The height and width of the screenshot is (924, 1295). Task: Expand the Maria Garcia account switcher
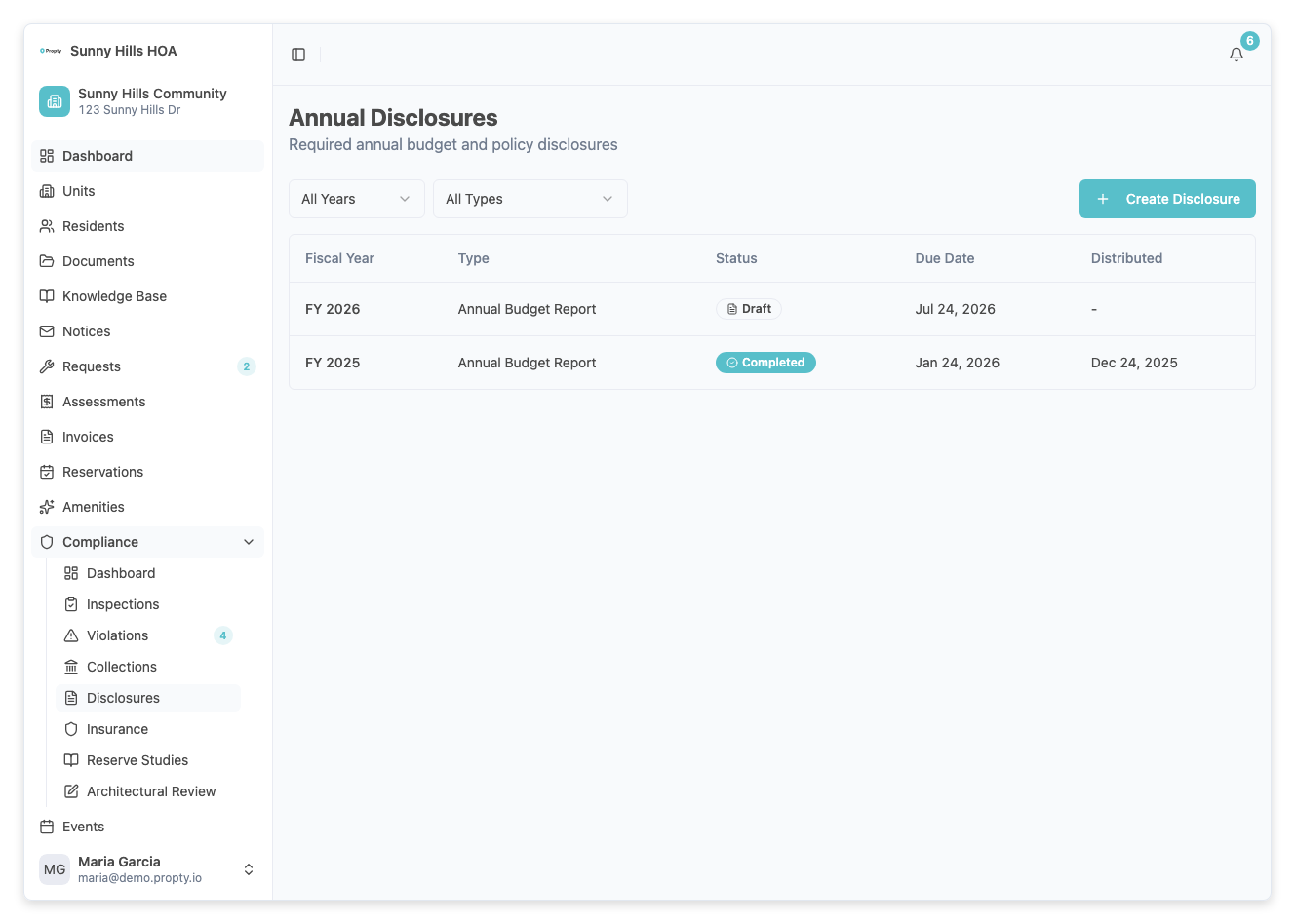pyautogui.click(x=249, y=868)
